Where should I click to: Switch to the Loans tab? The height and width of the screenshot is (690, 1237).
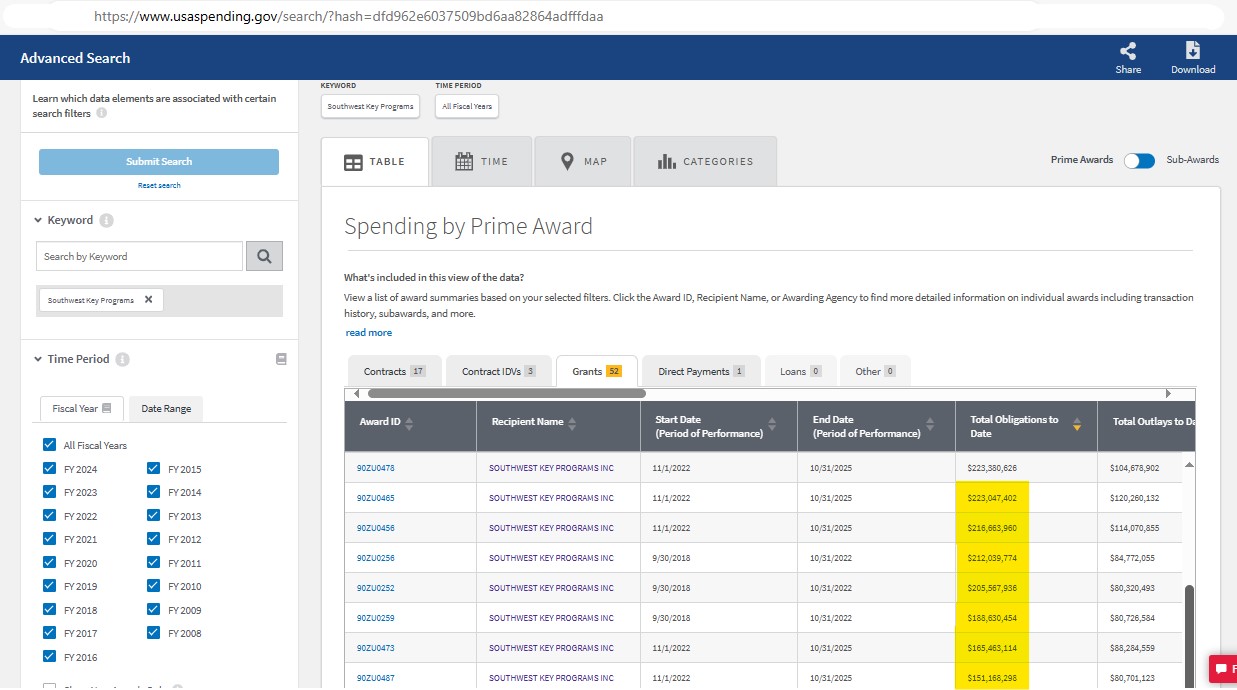point(800,371)
